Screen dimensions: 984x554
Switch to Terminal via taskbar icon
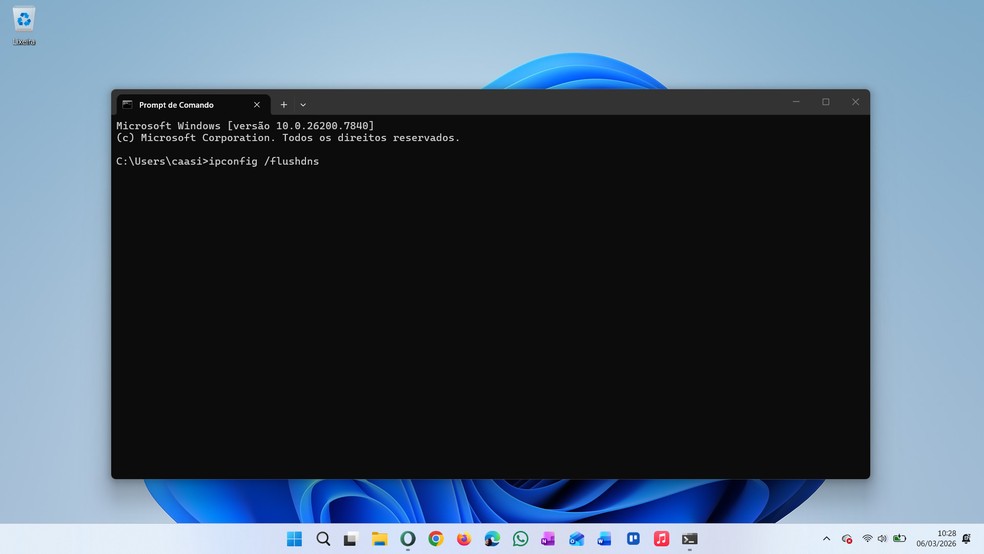[x=690, y=539]
